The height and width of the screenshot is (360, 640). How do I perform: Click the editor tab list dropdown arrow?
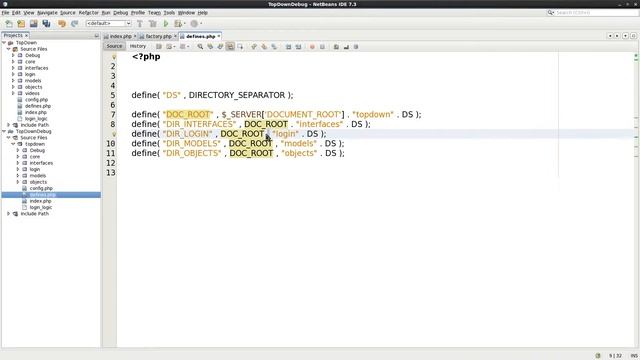[625, 36]
